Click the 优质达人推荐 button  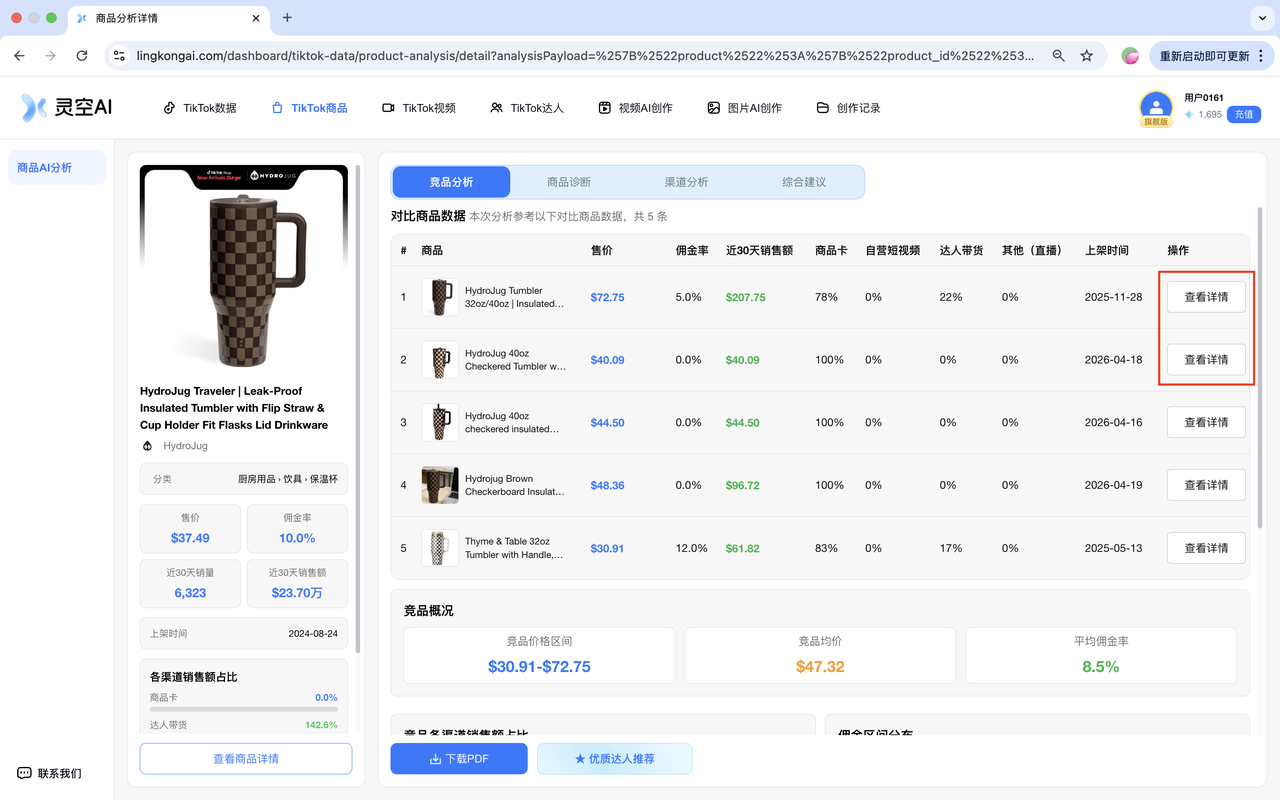click(614, 759)
